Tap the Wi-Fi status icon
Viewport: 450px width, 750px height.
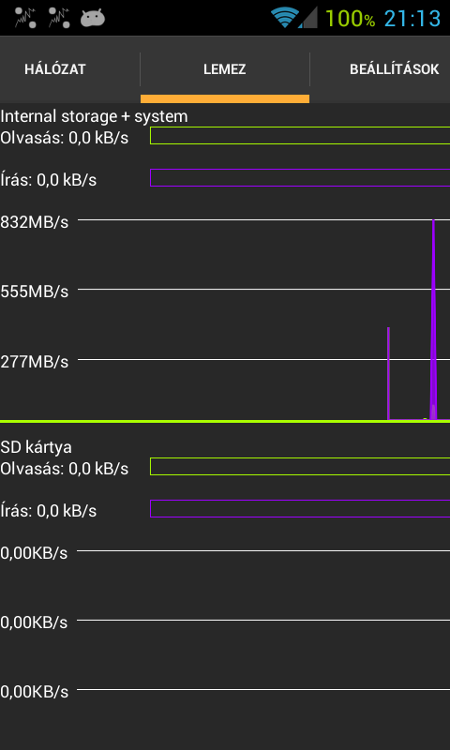(x=285, y=18)
